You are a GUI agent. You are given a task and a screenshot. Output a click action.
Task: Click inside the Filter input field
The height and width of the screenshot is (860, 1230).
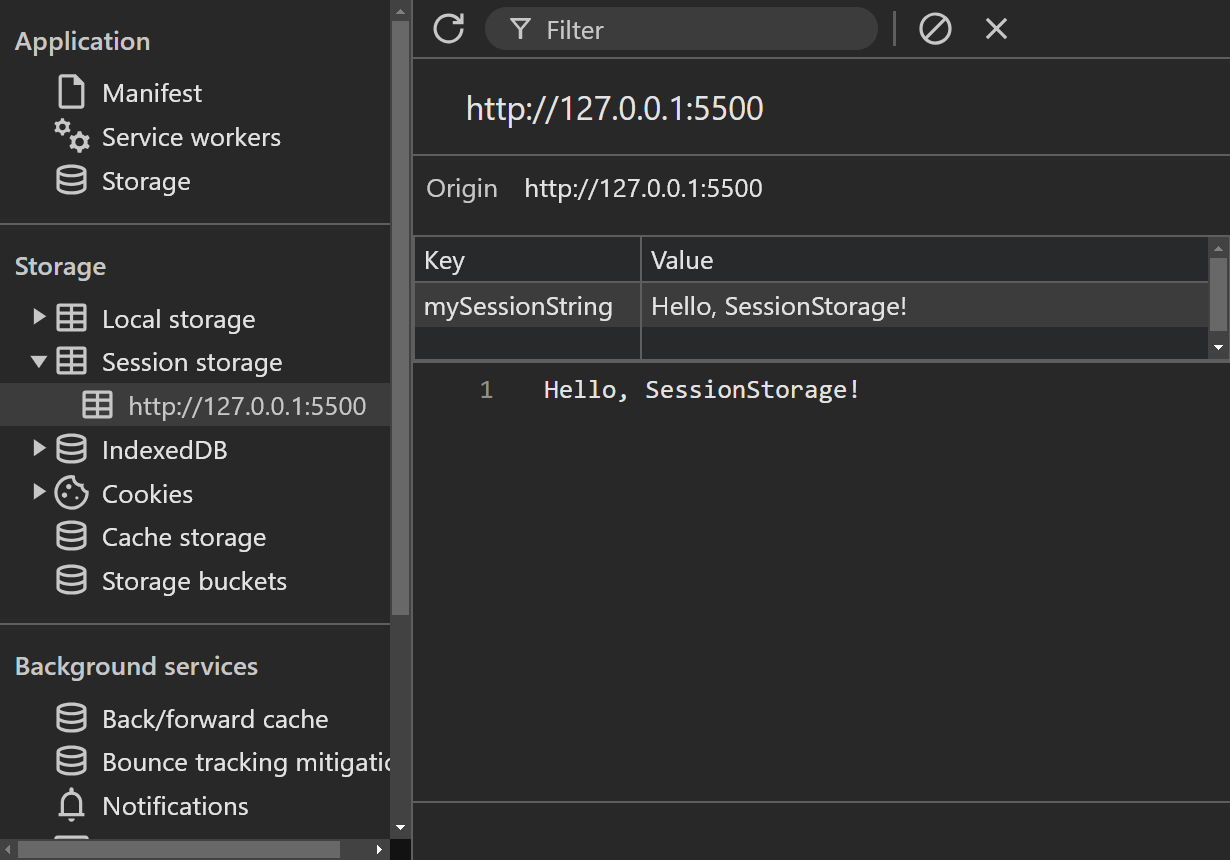click(x=680, y=29)
